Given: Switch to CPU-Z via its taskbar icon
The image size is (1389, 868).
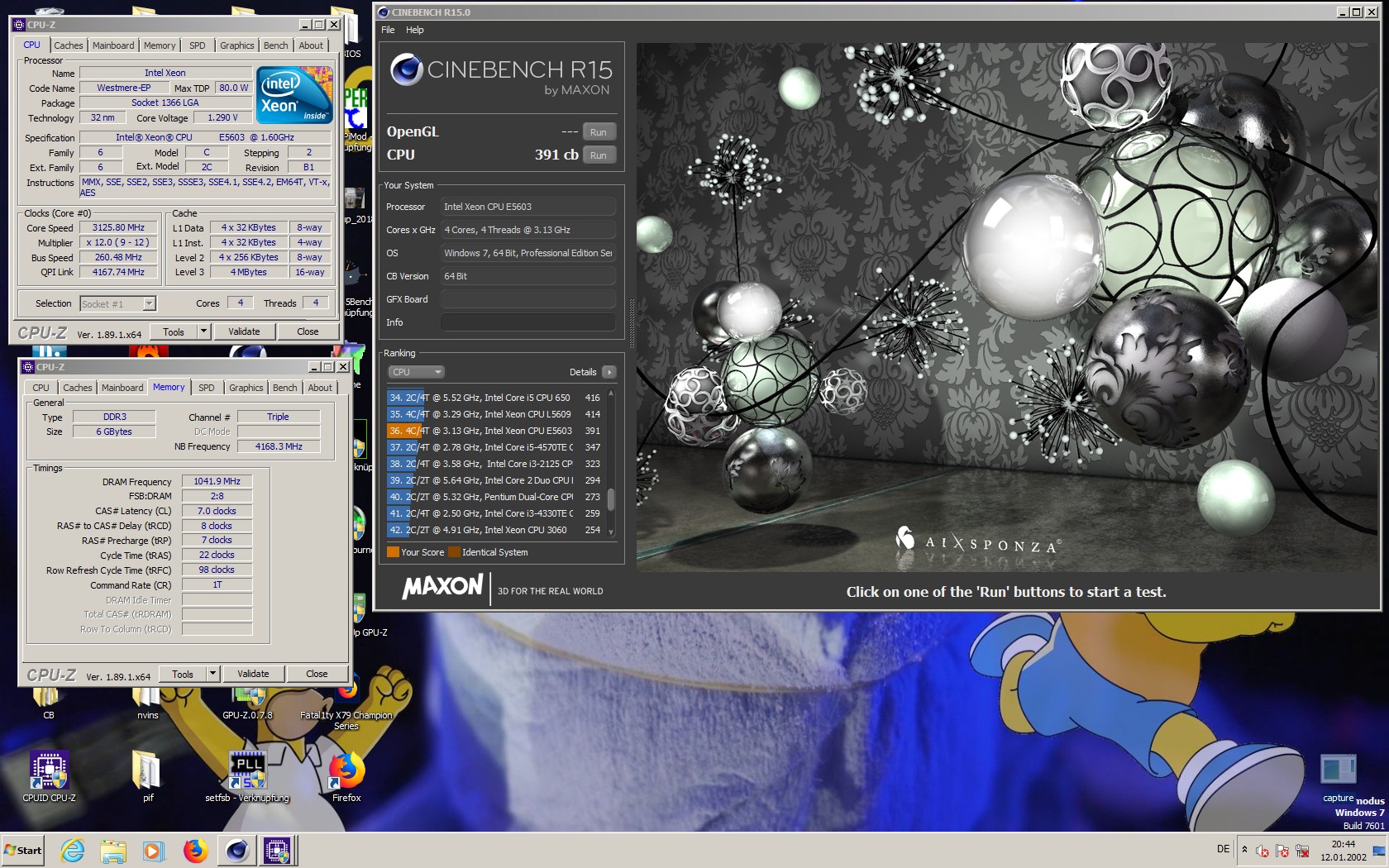Looking at the screenshot, I should pos(277,851).
